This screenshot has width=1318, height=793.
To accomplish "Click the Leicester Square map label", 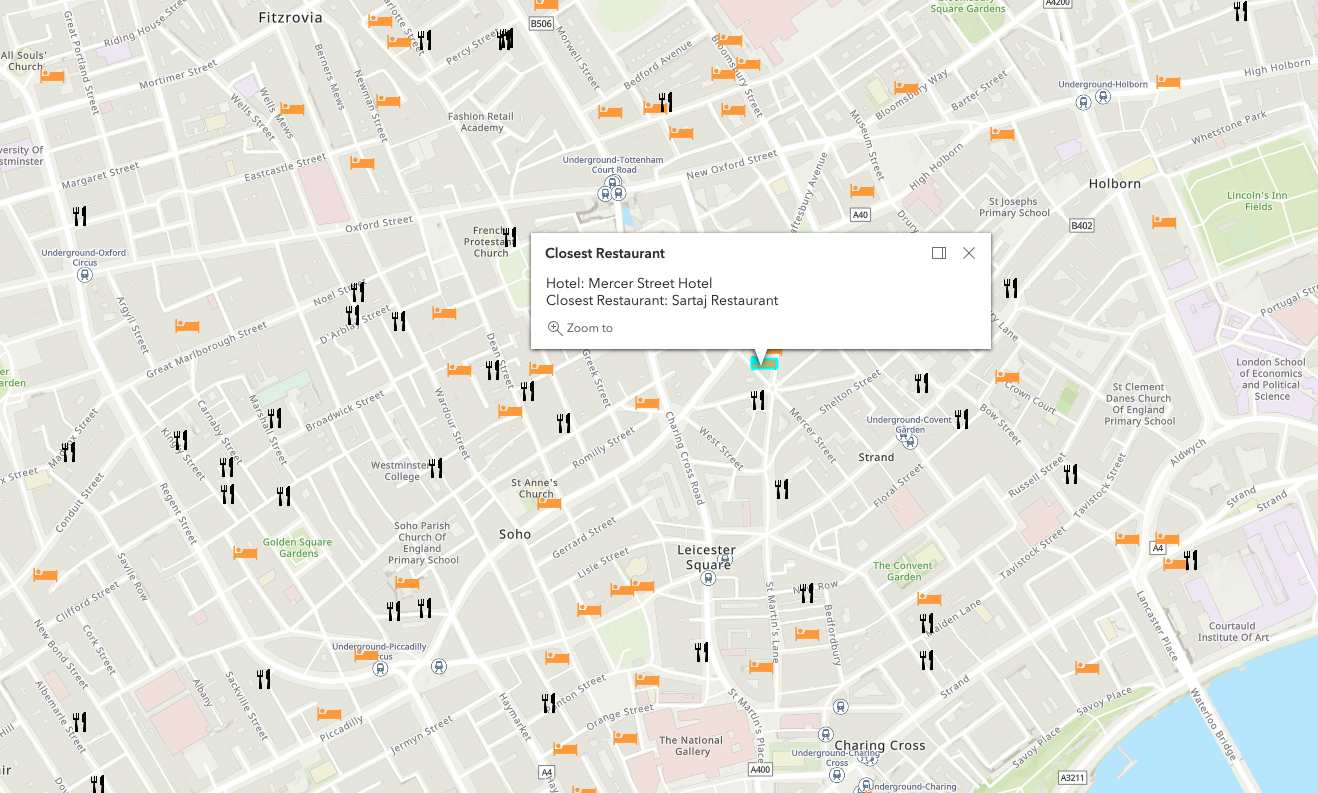I will (706, 557).
